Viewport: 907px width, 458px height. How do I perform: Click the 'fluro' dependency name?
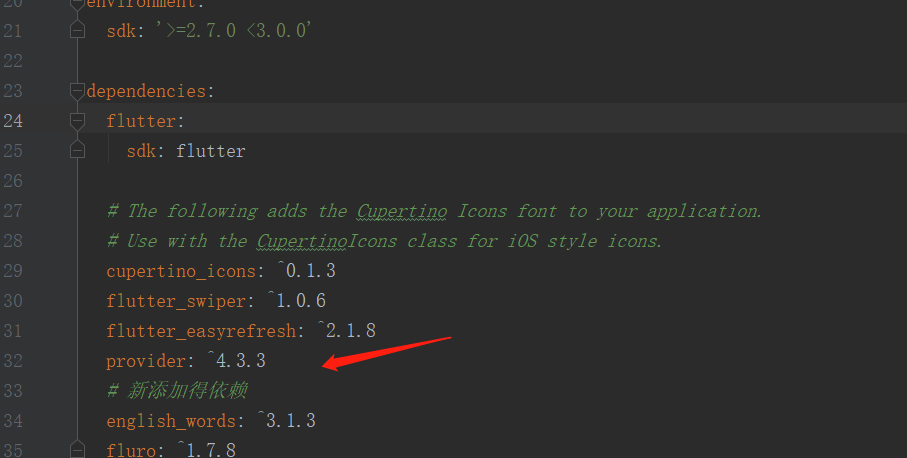[x=131, y=450]
